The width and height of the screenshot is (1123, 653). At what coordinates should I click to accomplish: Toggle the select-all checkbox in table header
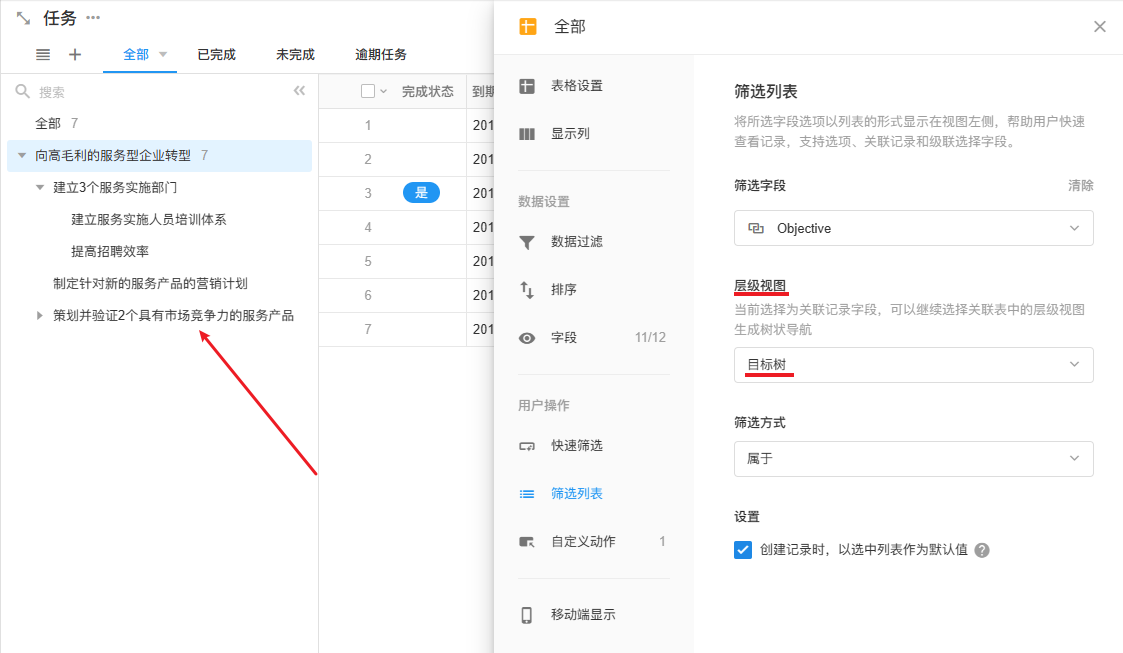(x=368, y=91)
